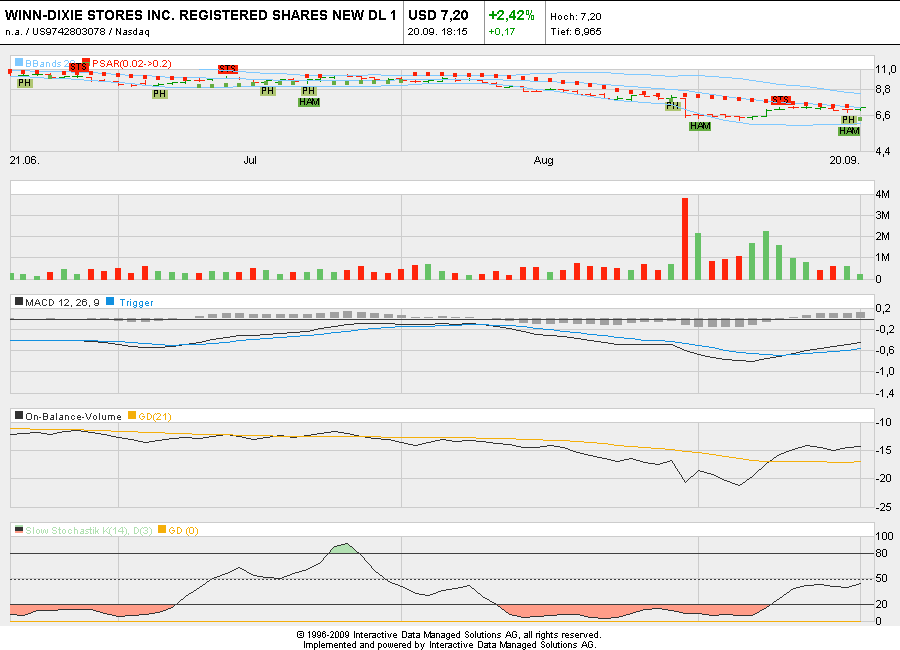Select the GD (0) legend label
Screen dimensions: 900x650
click(183, 531)
